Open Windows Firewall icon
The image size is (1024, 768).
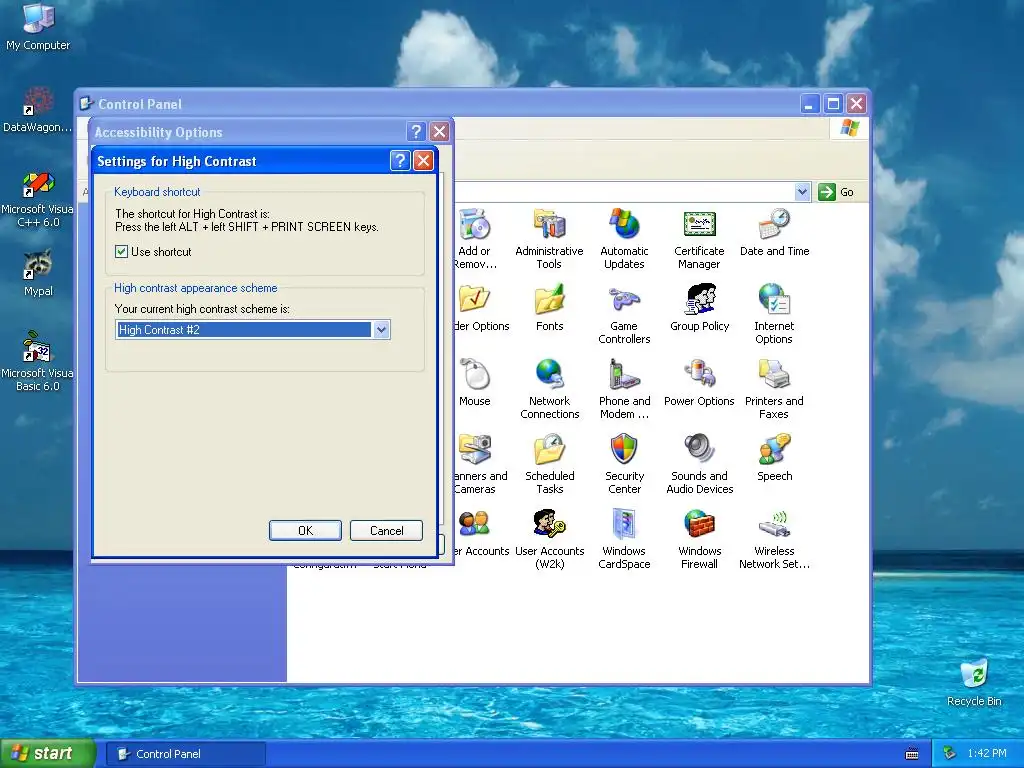(699, 539)
